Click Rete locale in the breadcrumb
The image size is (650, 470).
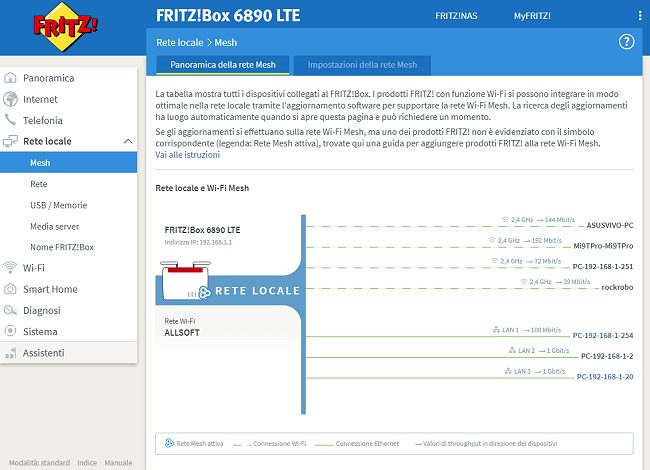pos(179,43)
